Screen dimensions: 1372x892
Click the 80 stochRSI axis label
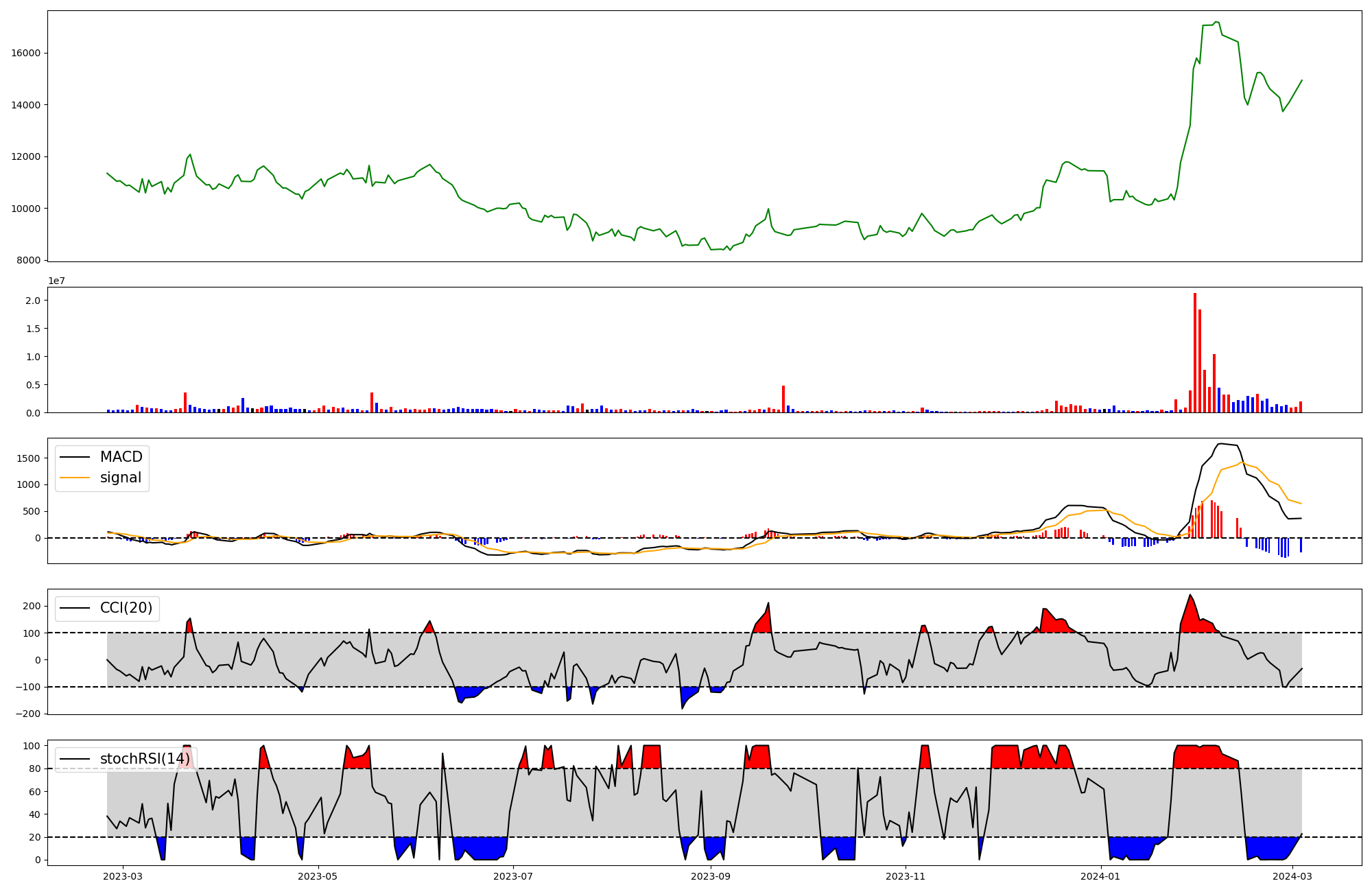35,768
